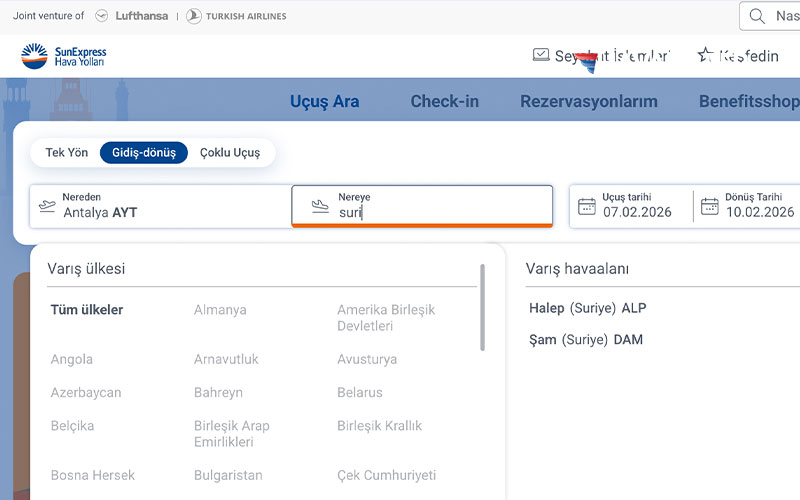Click the landing plane icon in Nereye

coord(320,206)
